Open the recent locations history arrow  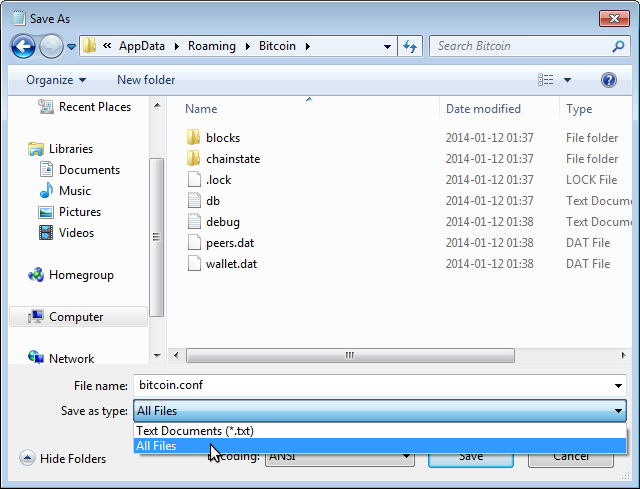click(x=71, y=47)
